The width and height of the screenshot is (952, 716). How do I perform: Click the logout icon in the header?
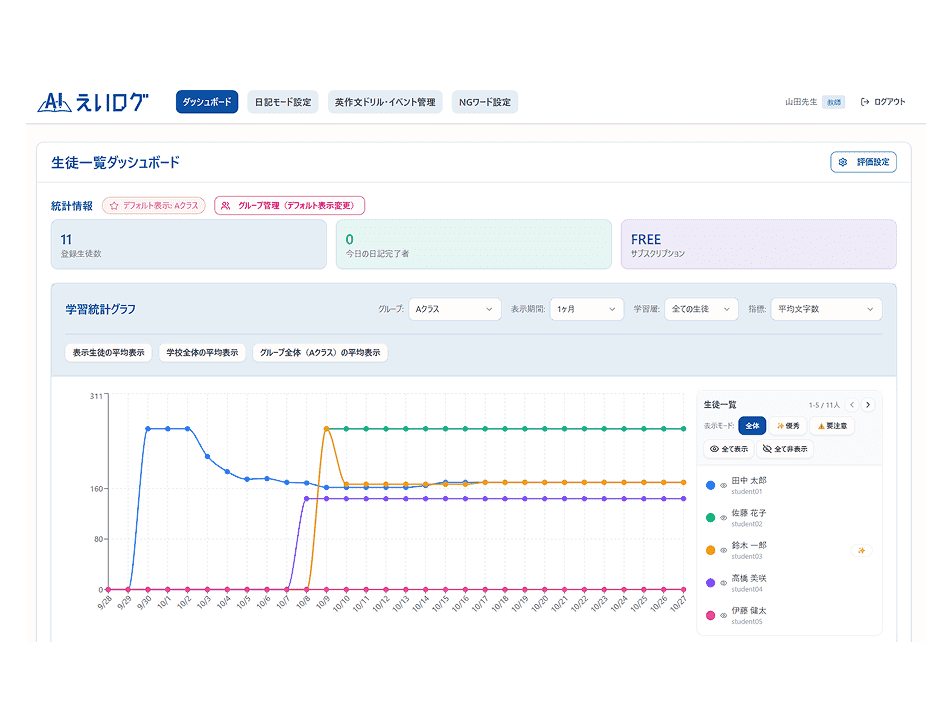(x=864, y=102)
